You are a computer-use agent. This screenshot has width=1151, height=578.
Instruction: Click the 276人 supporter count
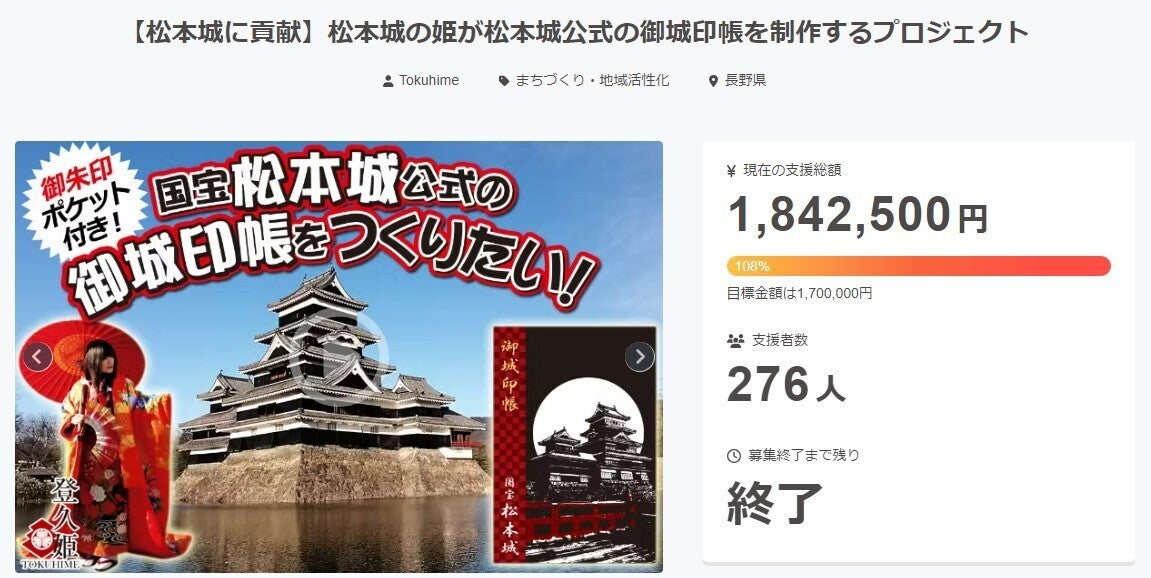point(786,385)
